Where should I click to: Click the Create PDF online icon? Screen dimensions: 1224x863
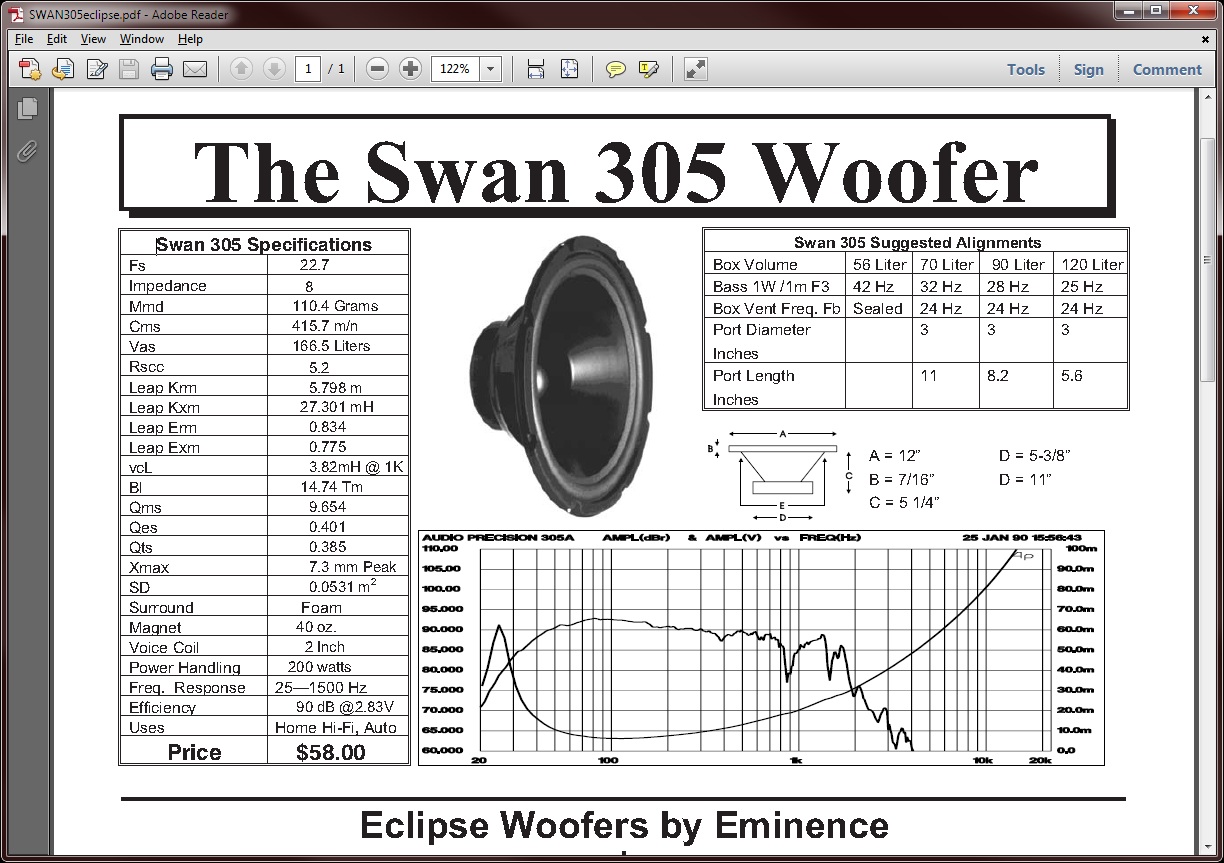tap(31, 69)
